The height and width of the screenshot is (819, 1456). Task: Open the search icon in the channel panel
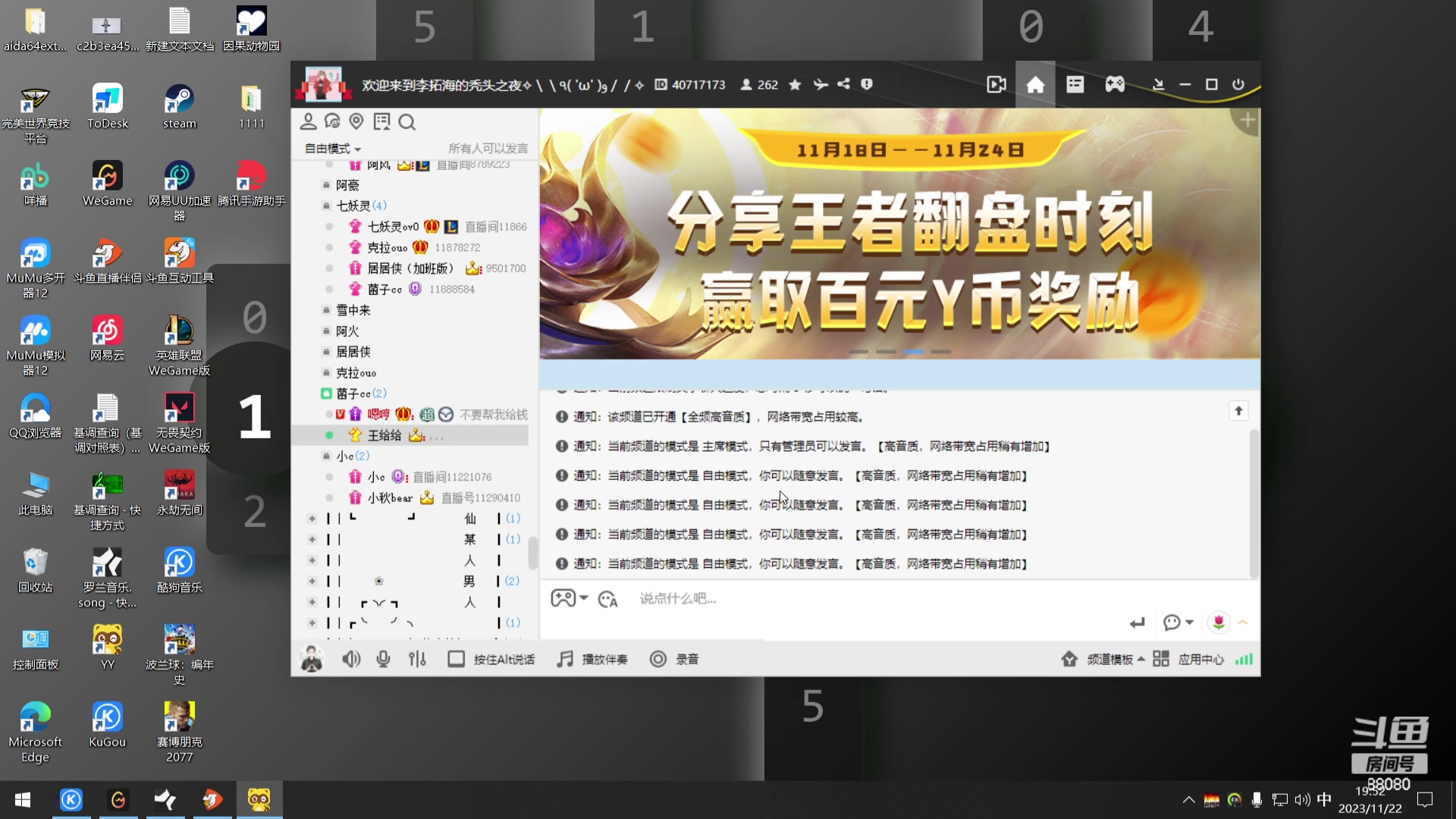coord(408,122)
